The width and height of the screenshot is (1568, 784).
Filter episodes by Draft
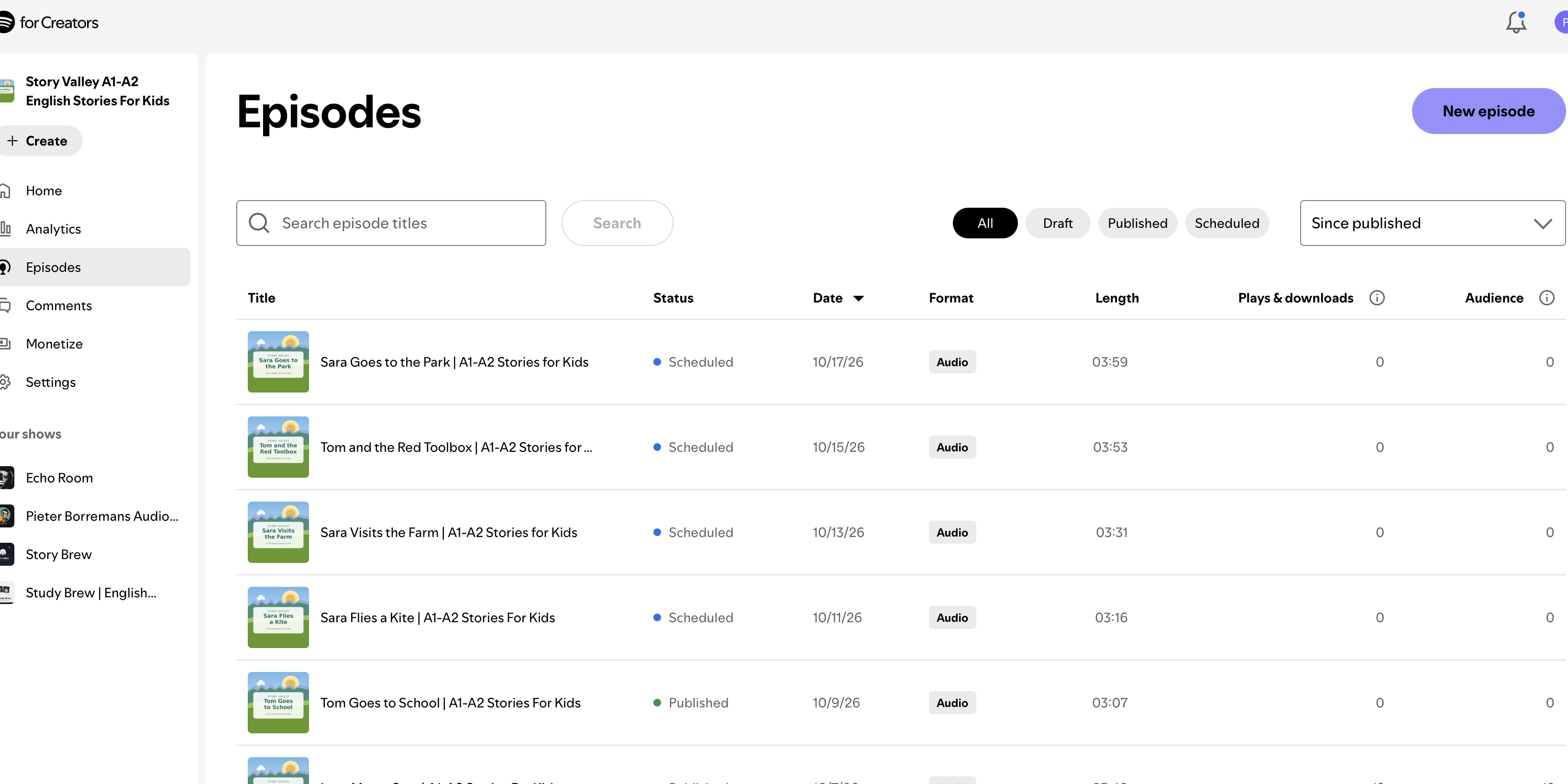(1057, 223)
